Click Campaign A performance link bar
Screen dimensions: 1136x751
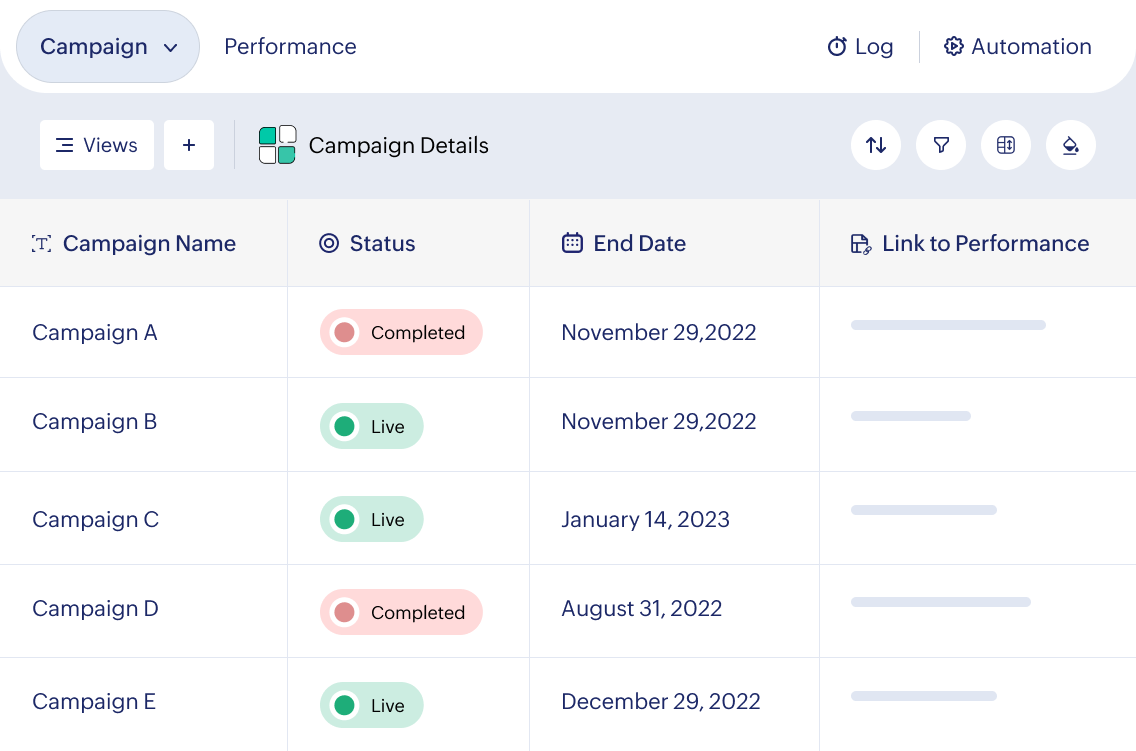948,325
